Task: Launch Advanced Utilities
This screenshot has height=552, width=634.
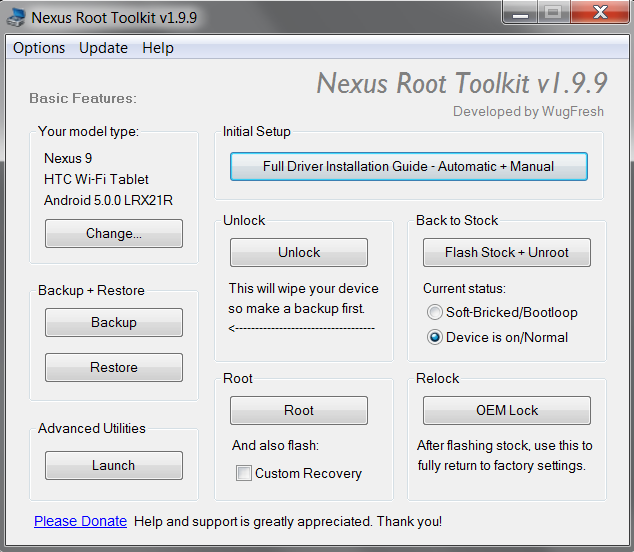Action: coord(114,465)
